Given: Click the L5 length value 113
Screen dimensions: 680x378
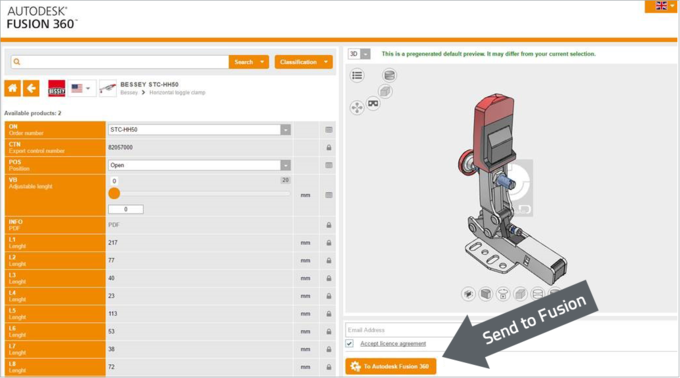Looking at the screenshot, I should point(113,314).
